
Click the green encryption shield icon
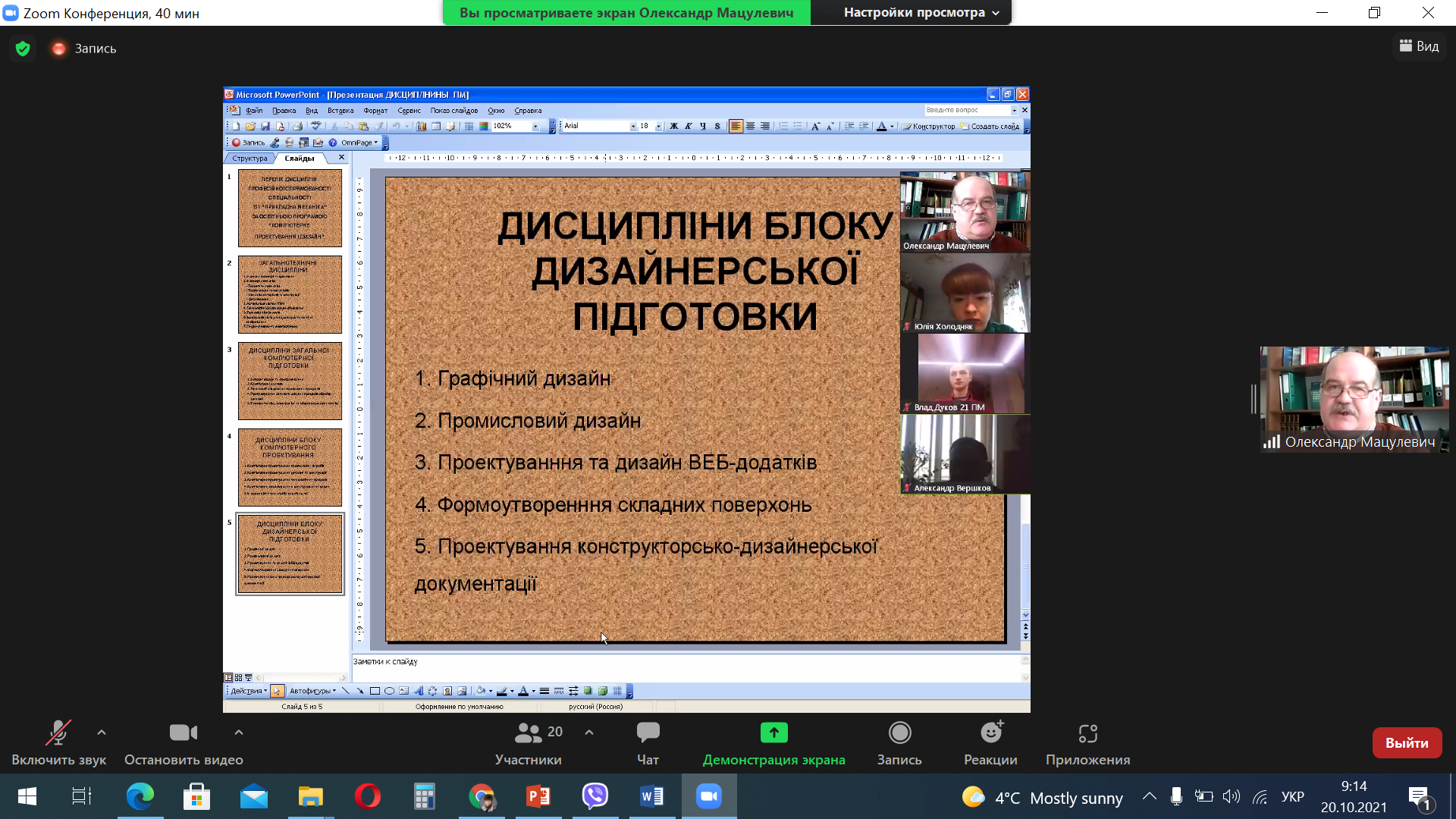click(23, 49)
